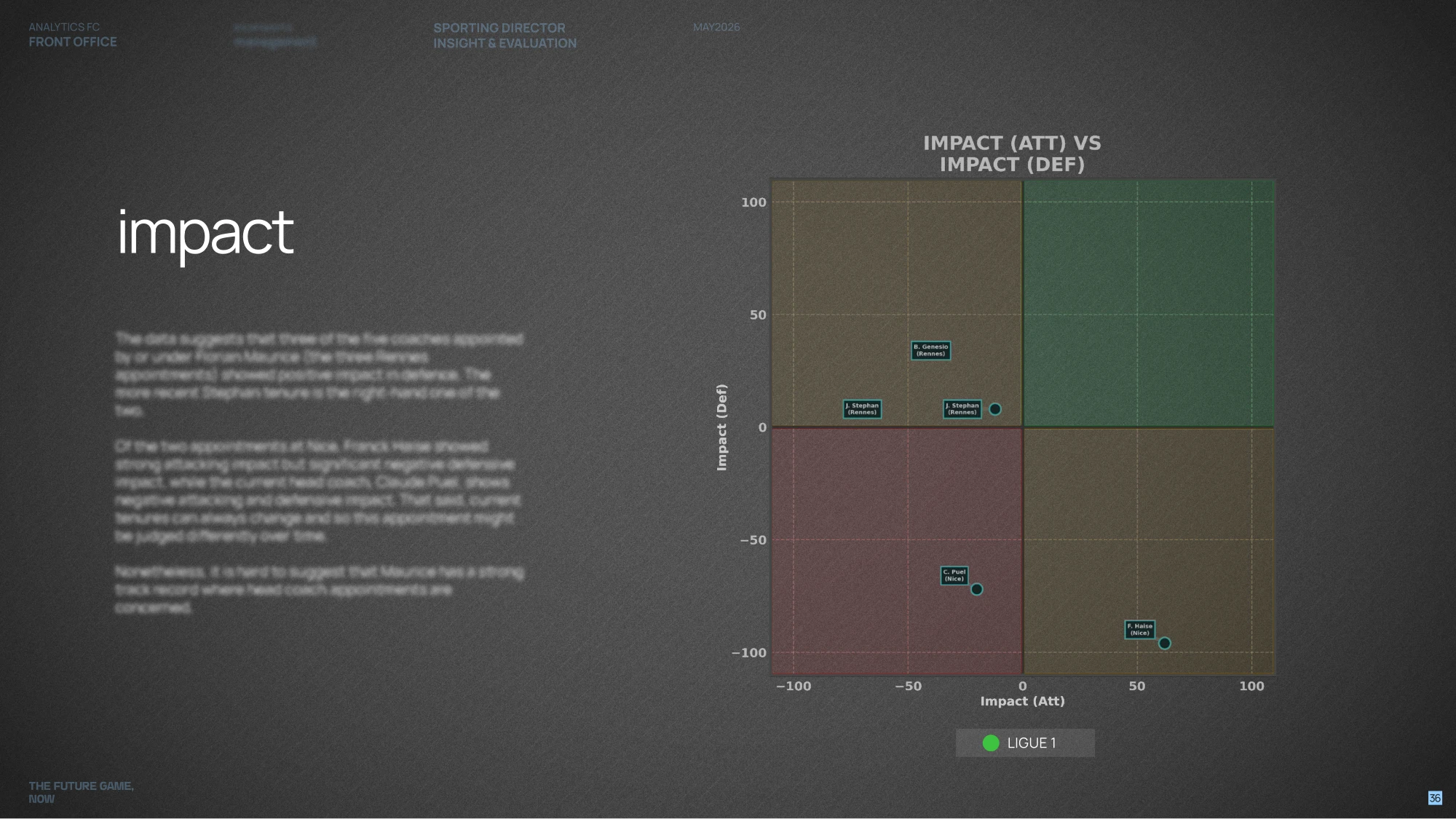Click the MAY2026 date label
The width and height of the screenshot is (1456, 819).
716,27
